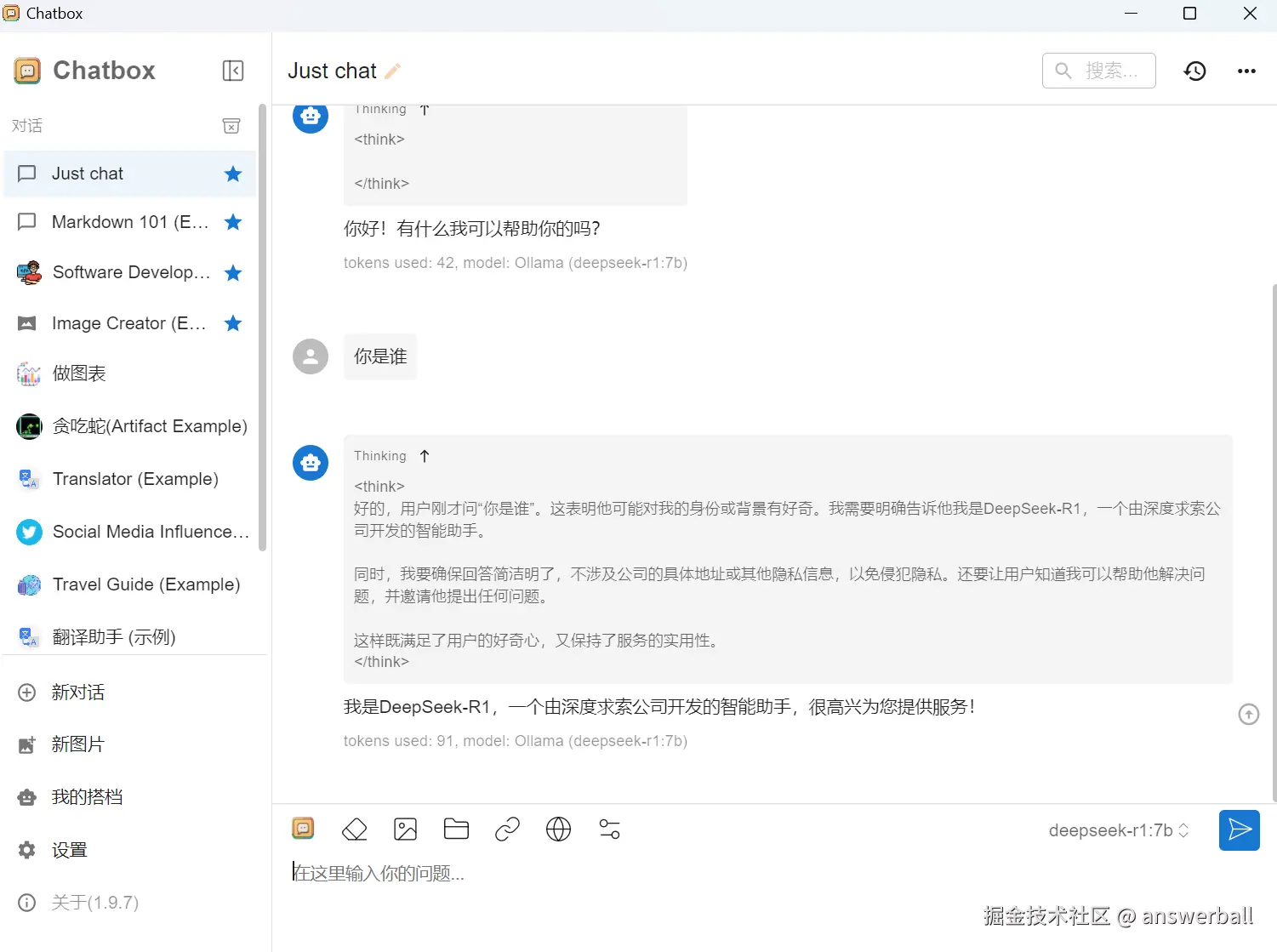The height and width of the screenshot is (952, 1277).
Task: Open the chat history clock icon
Action: click(1195, 71)
